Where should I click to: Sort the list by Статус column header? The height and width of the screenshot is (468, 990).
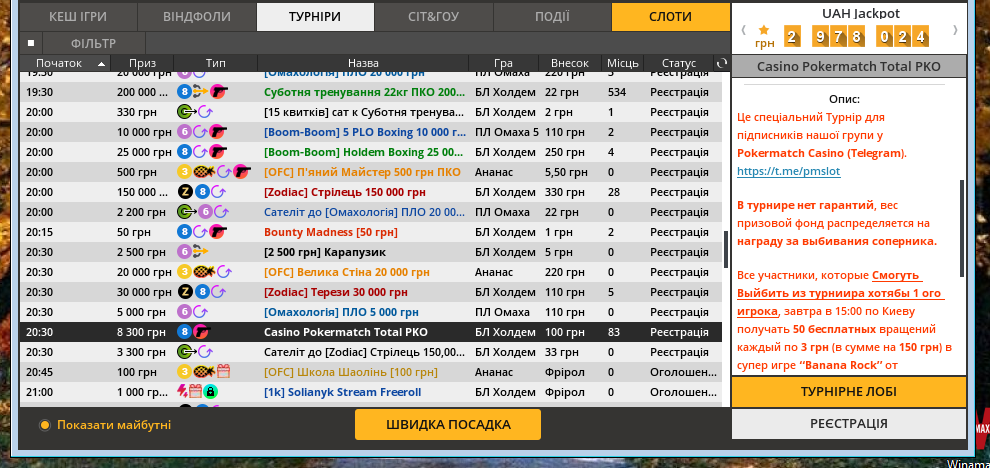[679, 63]
